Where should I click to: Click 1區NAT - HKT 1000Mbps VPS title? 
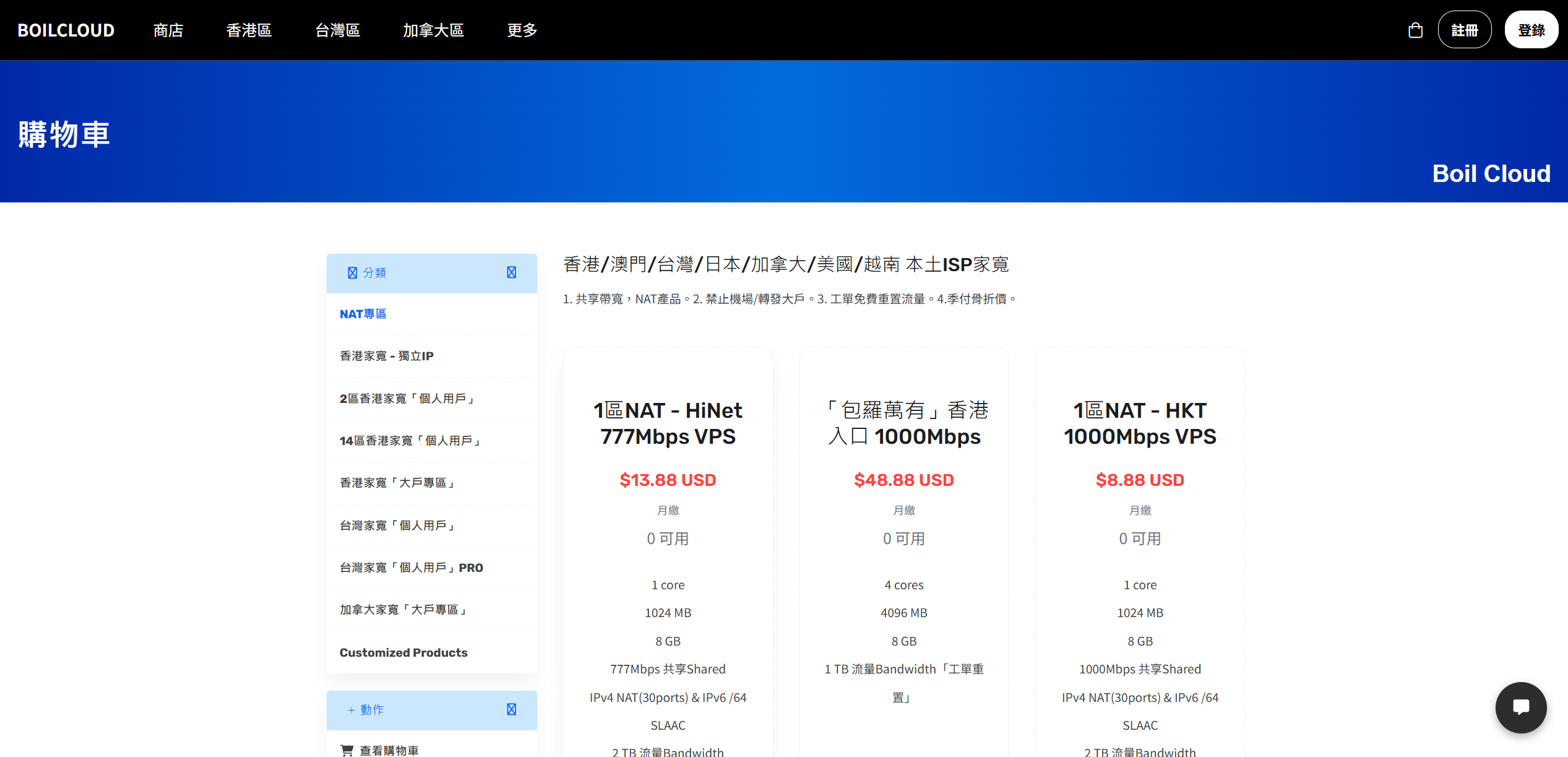click(x=1140, y=423)
